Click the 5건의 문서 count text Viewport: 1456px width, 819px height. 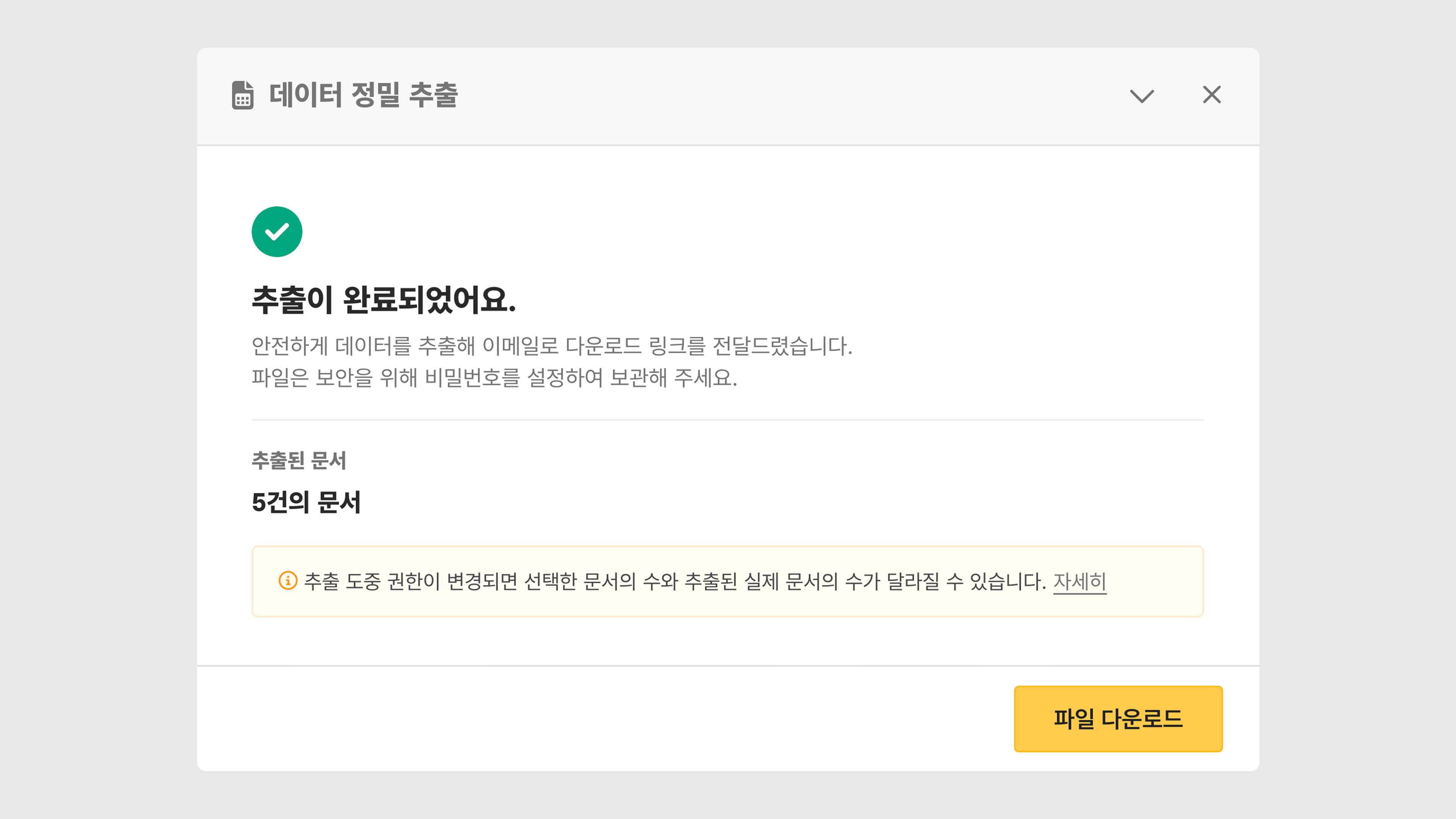[306, 502]
